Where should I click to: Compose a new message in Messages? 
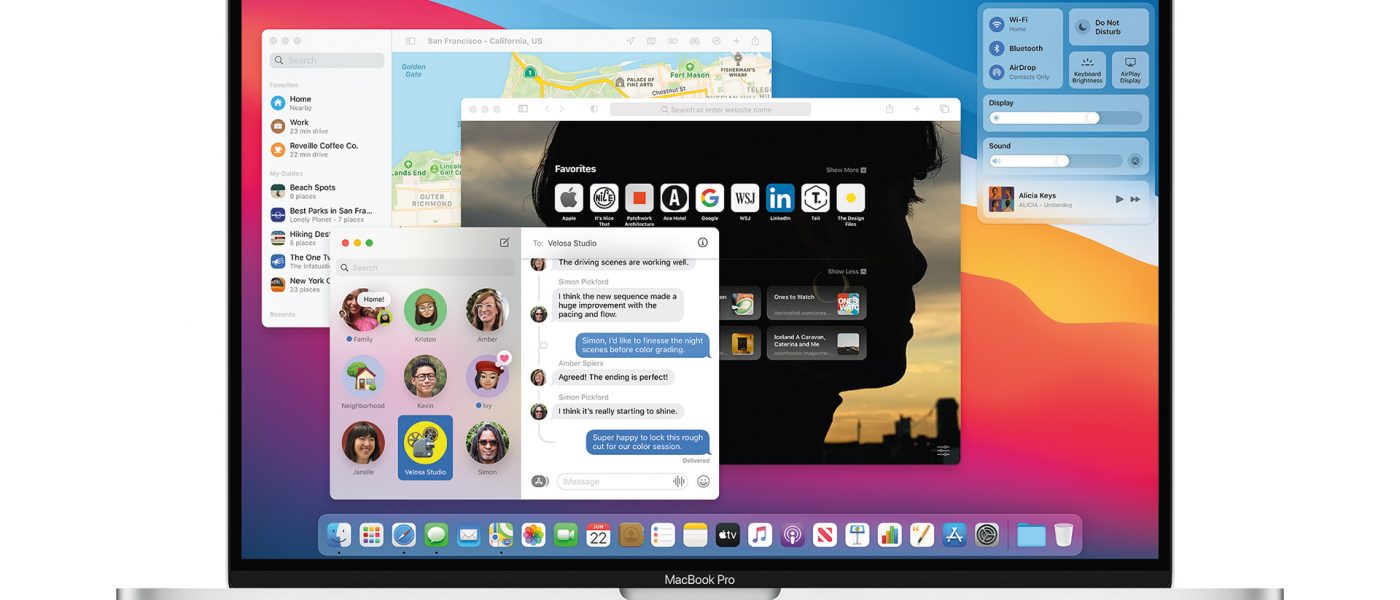504,242
